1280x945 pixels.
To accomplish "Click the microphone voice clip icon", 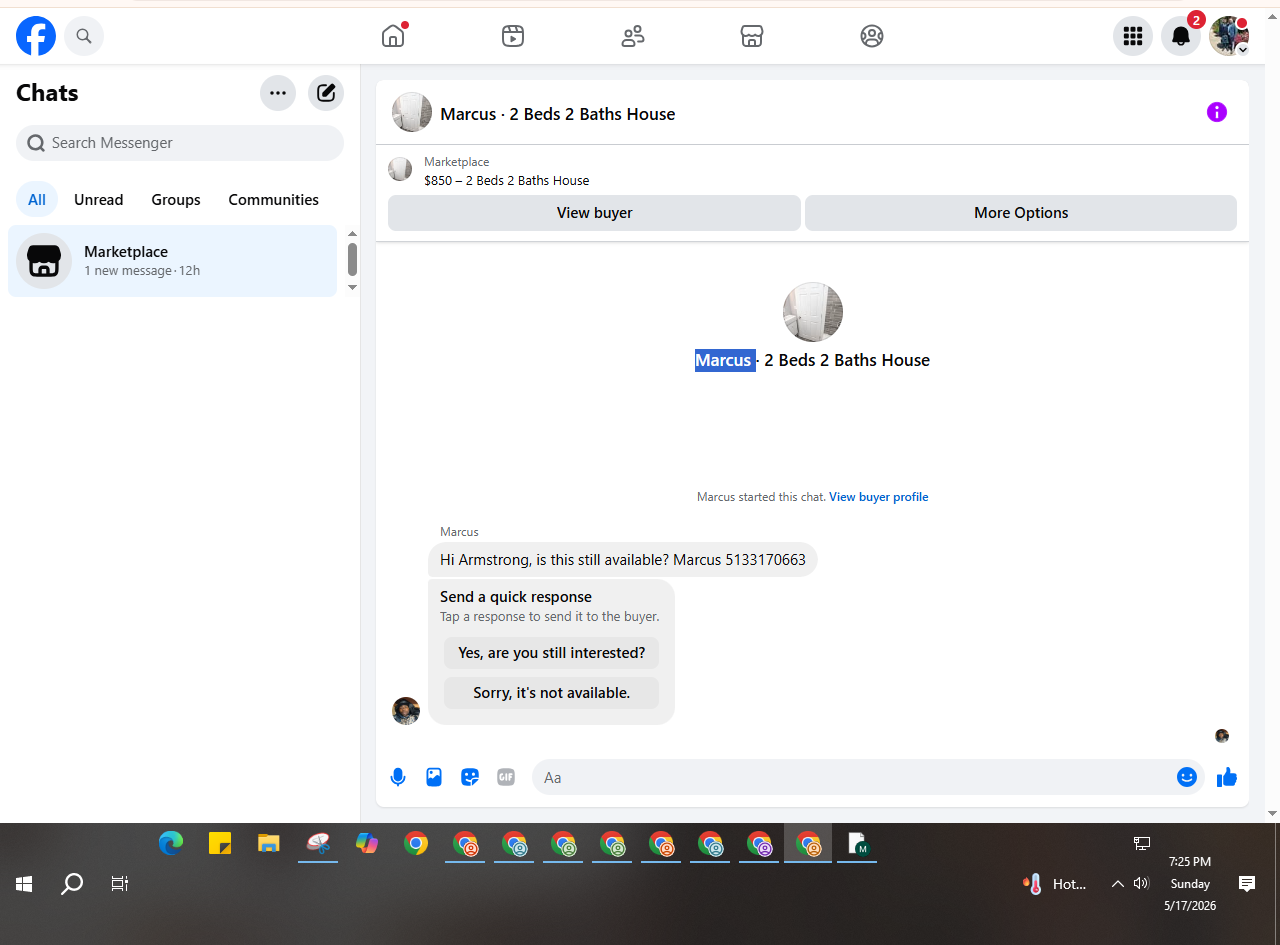I will tap(398, 777).
